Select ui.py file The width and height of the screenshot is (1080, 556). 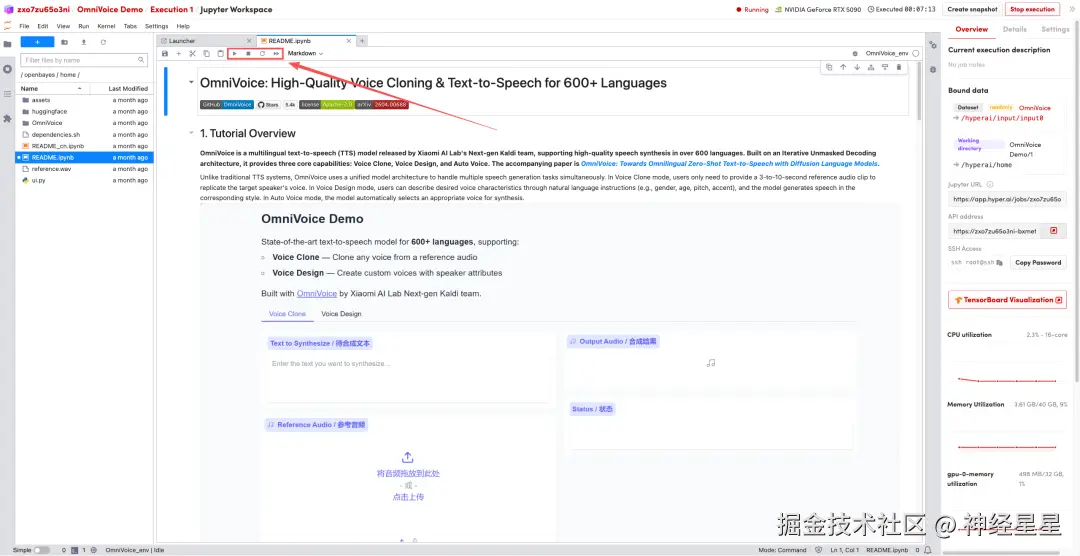tap(85, 181)
